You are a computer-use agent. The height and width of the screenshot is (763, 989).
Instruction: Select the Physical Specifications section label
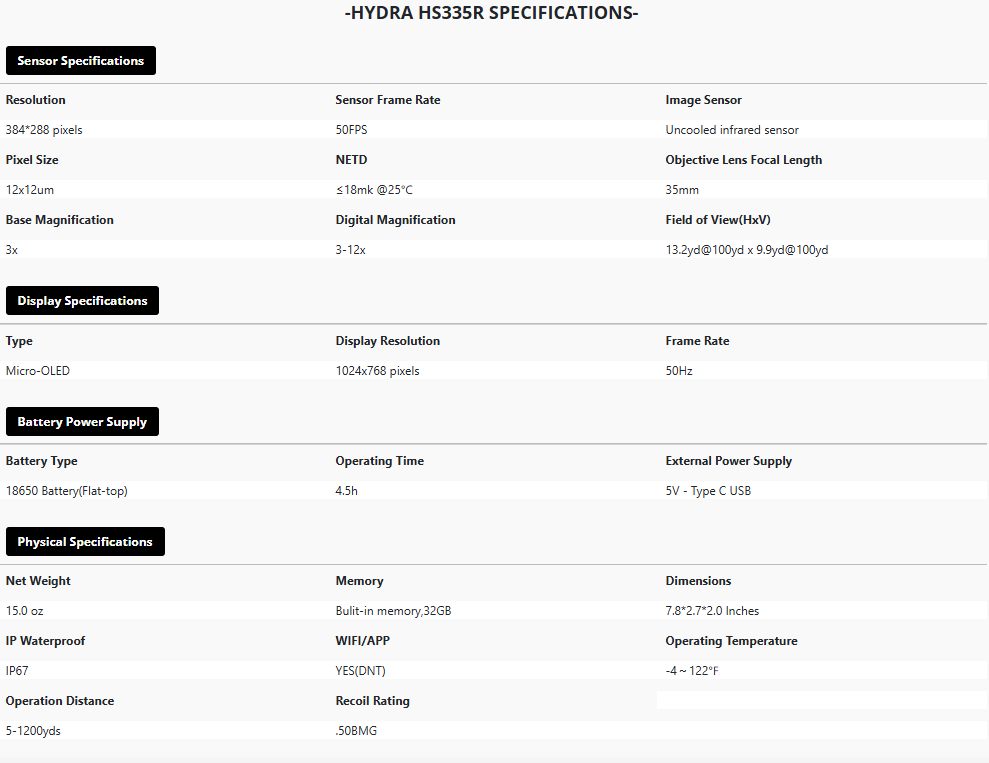(85, 542)
